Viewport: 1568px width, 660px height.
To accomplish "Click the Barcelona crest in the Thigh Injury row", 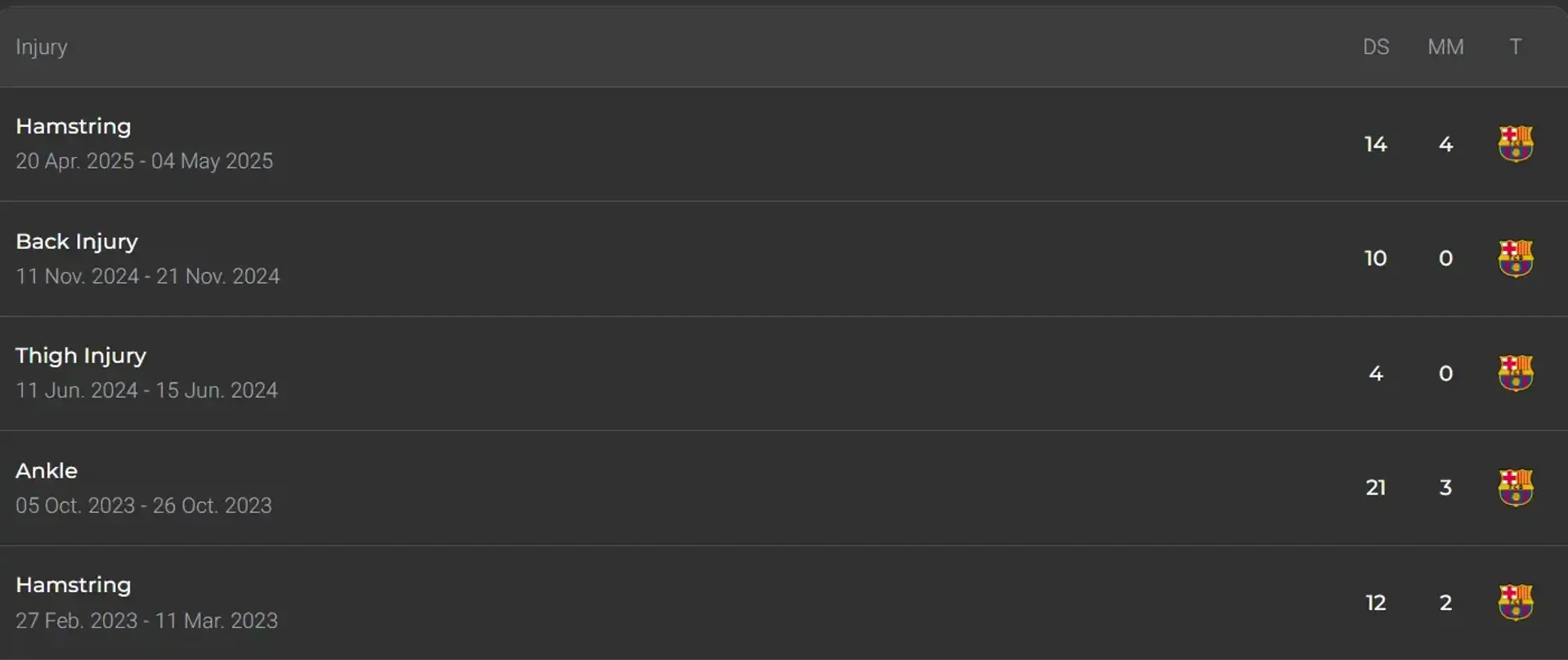I will coord(1515,374).
